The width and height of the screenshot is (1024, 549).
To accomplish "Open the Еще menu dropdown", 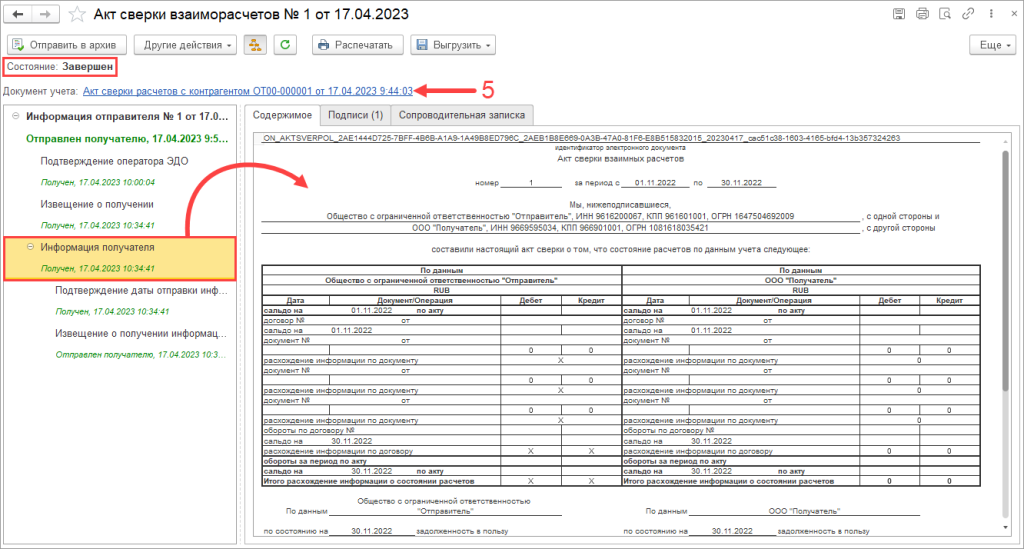I will 992,45.
